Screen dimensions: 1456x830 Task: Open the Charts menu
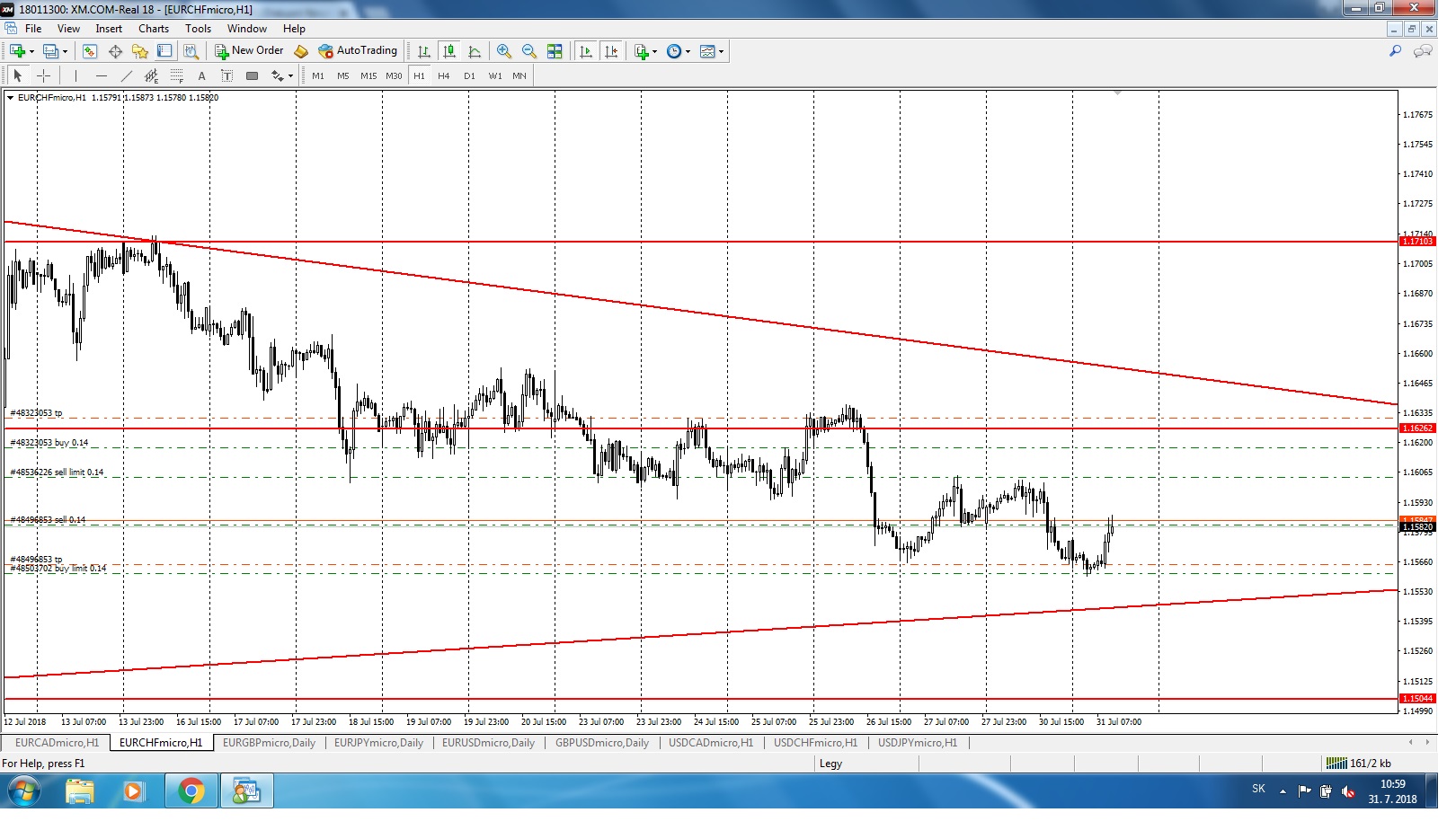pos(155,29)
